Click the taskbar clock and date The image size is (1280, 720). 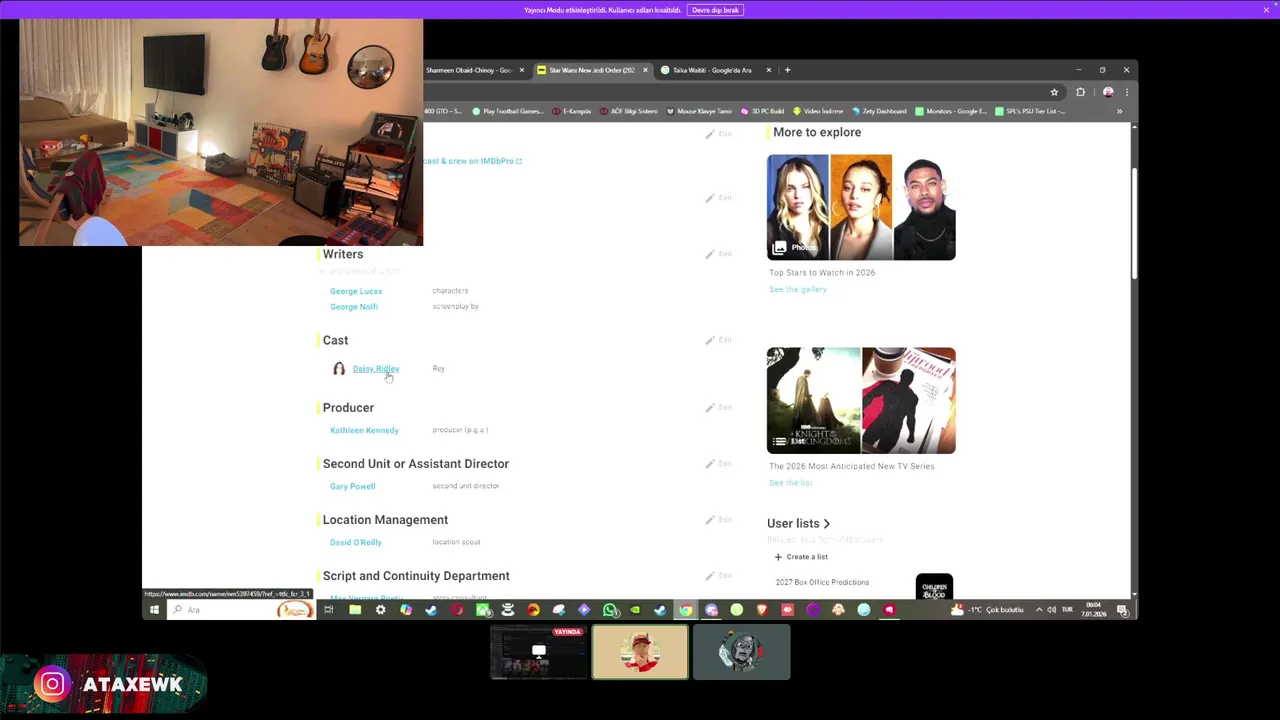1095,610
